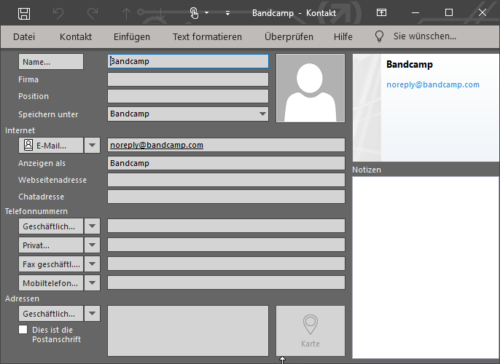Image resolution: width=500 pixels, height=364 pixels.
Task: Click the Karte map button
Action: [310, 331]
